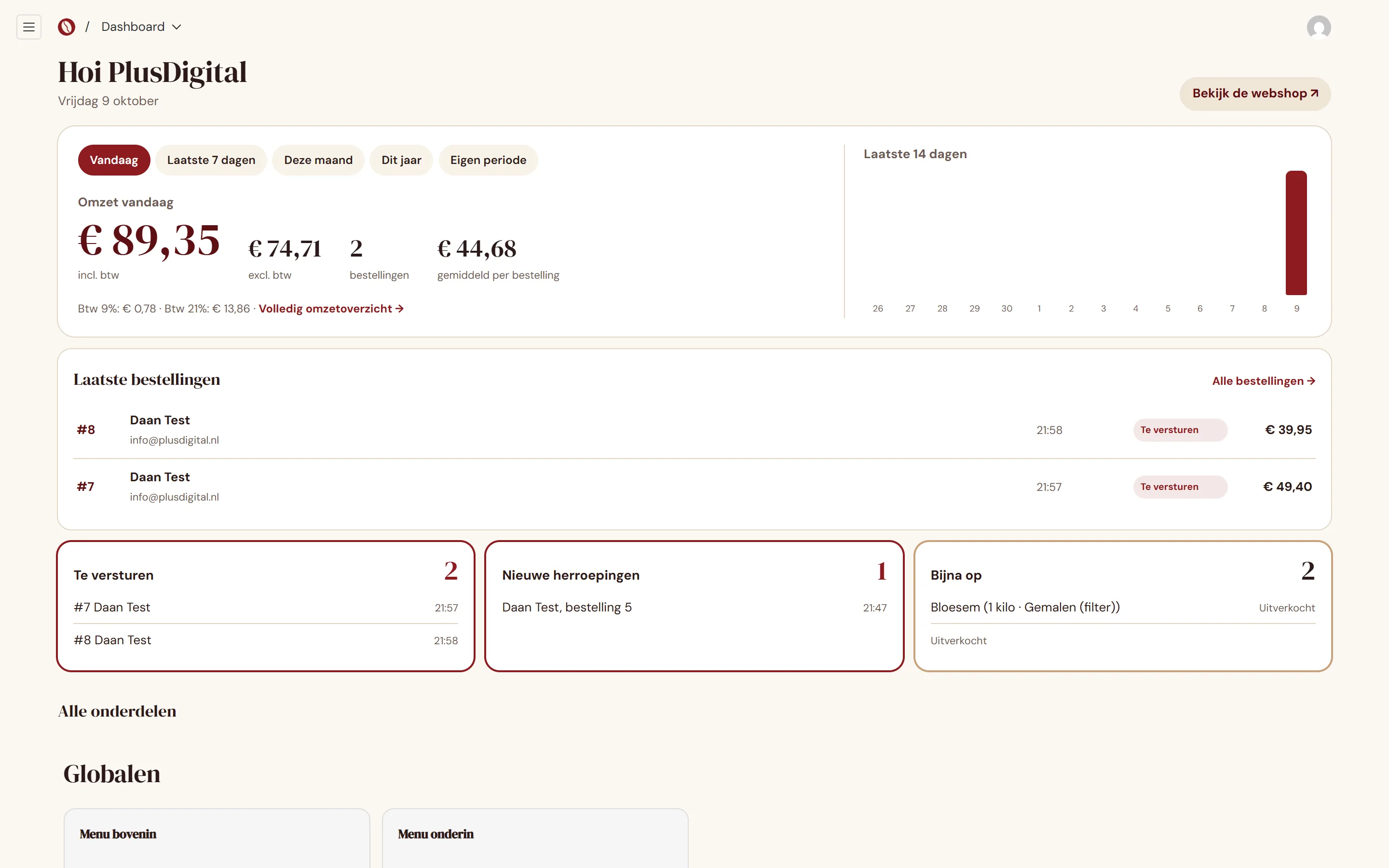Switch to Deze maand

[318, 160]
